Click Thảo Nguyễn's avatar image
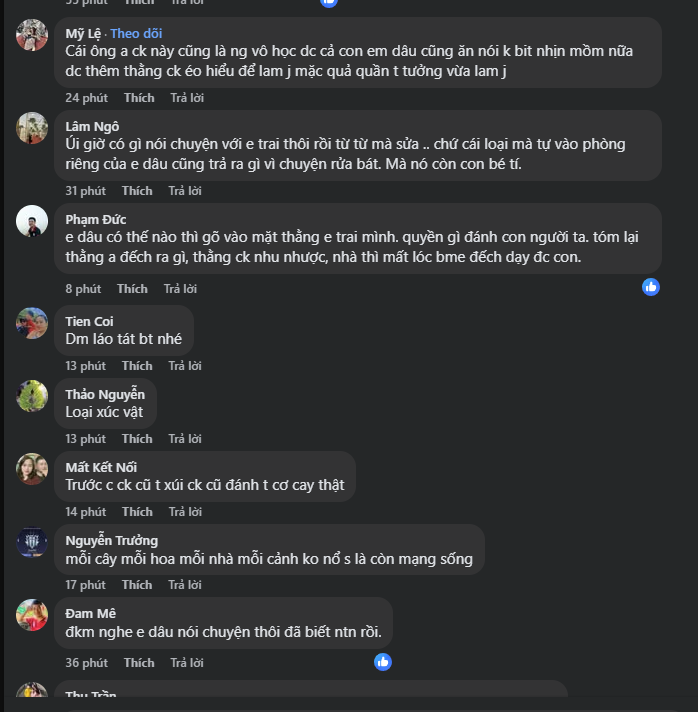 pyautogui.click(x=32, y=396)
